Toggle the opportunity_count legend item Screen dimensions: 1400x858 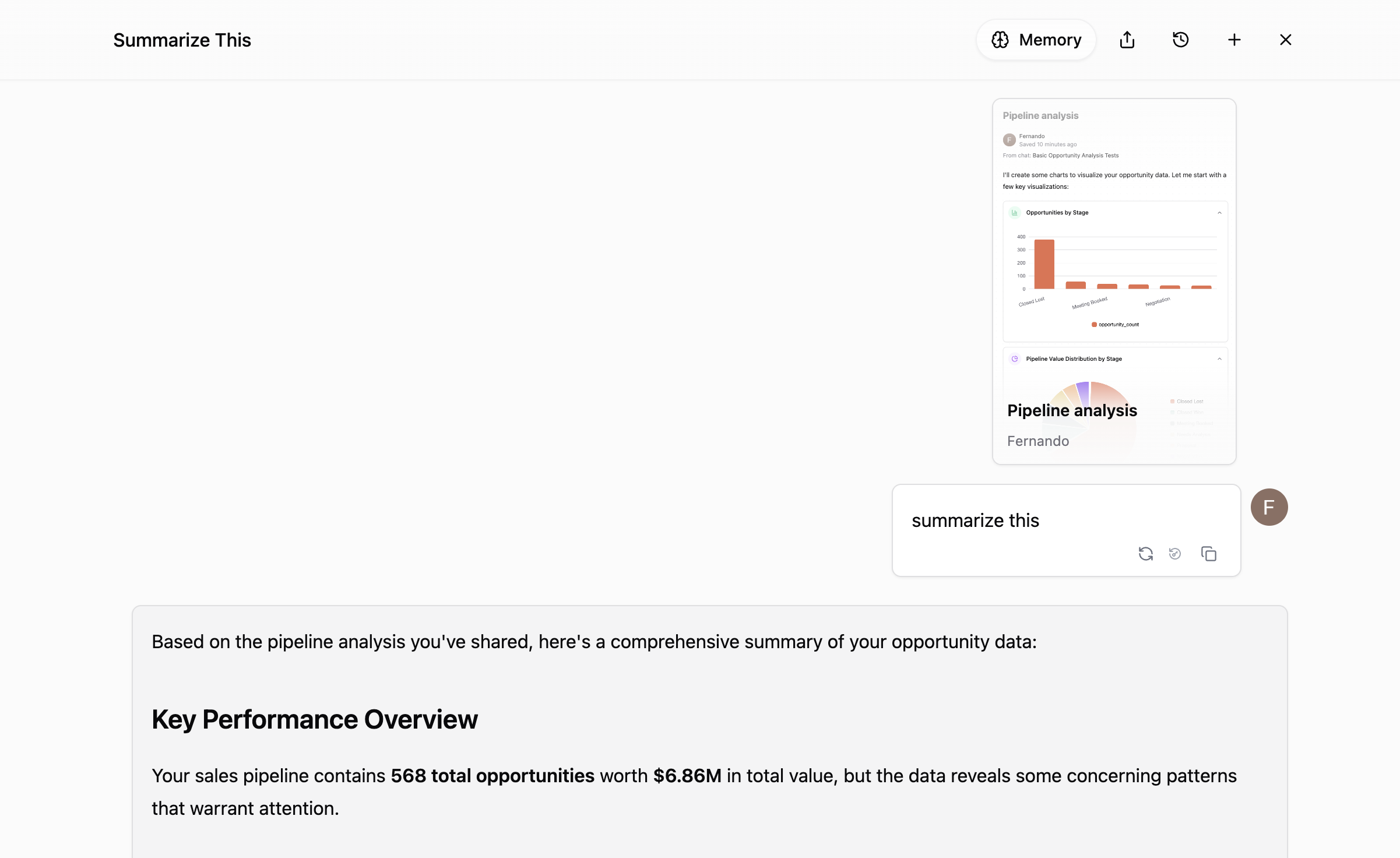pyautogui.click(x=1115, y=325)
